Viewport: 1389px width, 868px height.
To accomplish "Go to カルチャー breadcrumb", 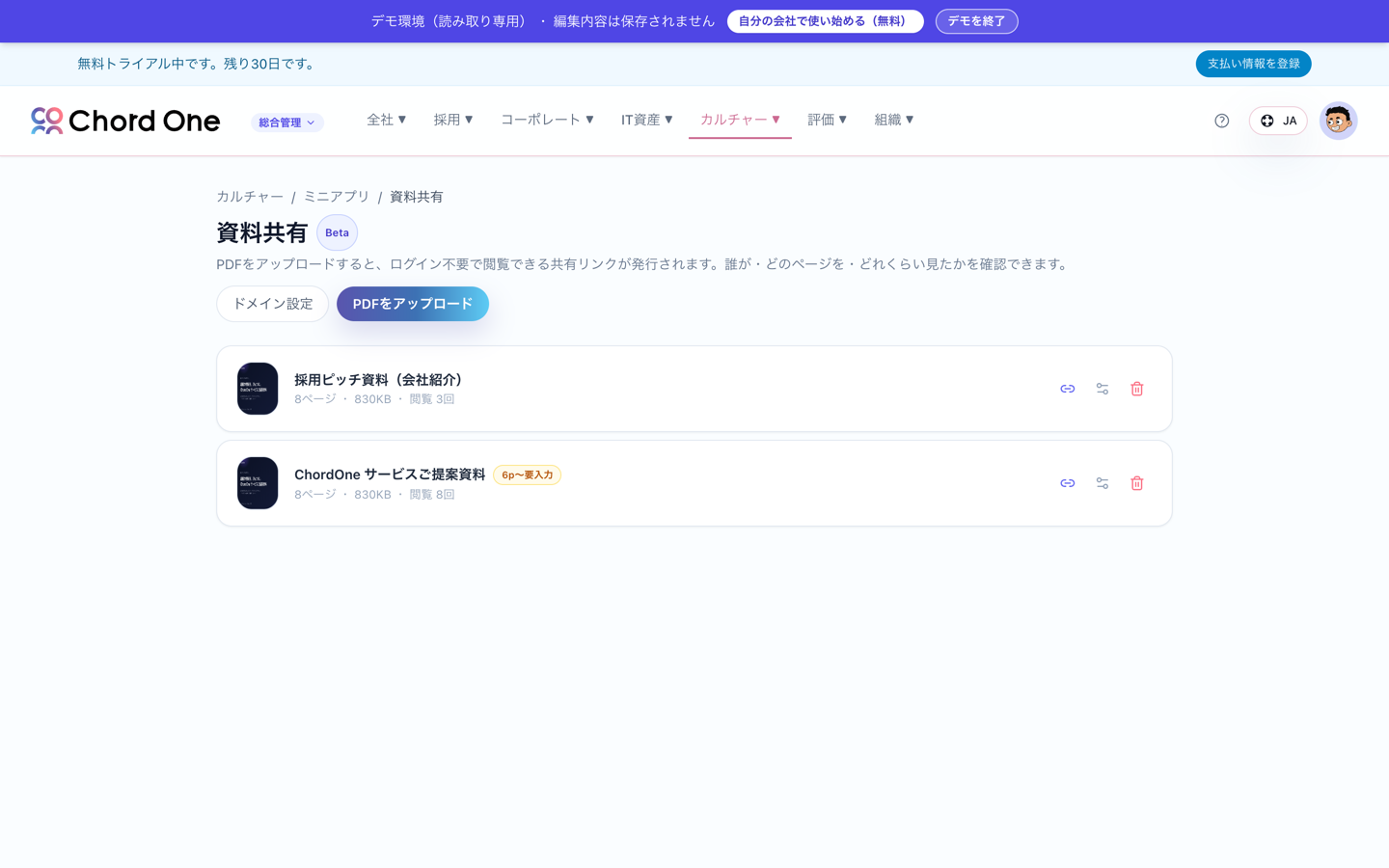I will [x=250, y=197].
